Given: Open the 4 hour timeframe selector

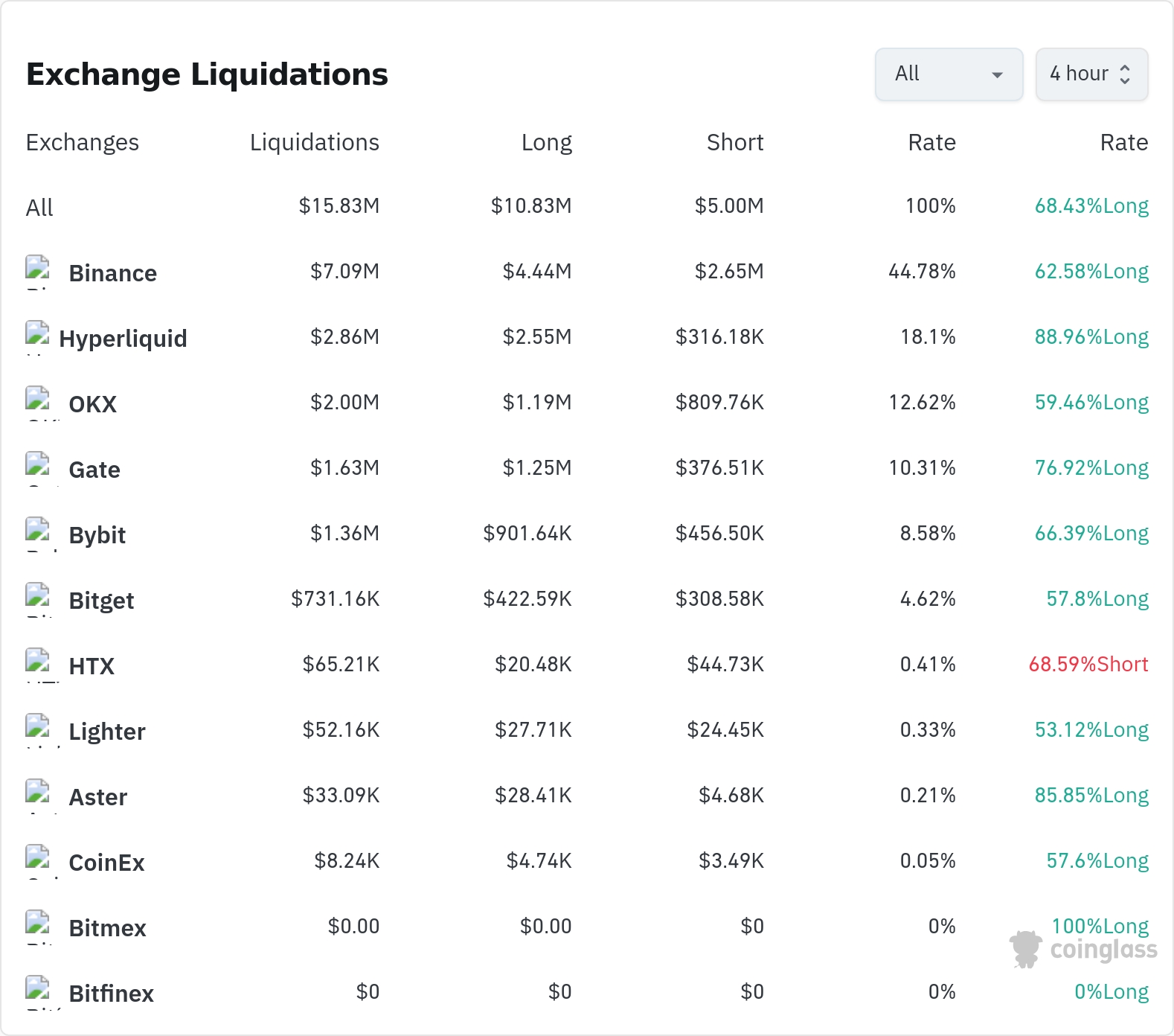Looking at the screenshot, I should point(1091,74).
